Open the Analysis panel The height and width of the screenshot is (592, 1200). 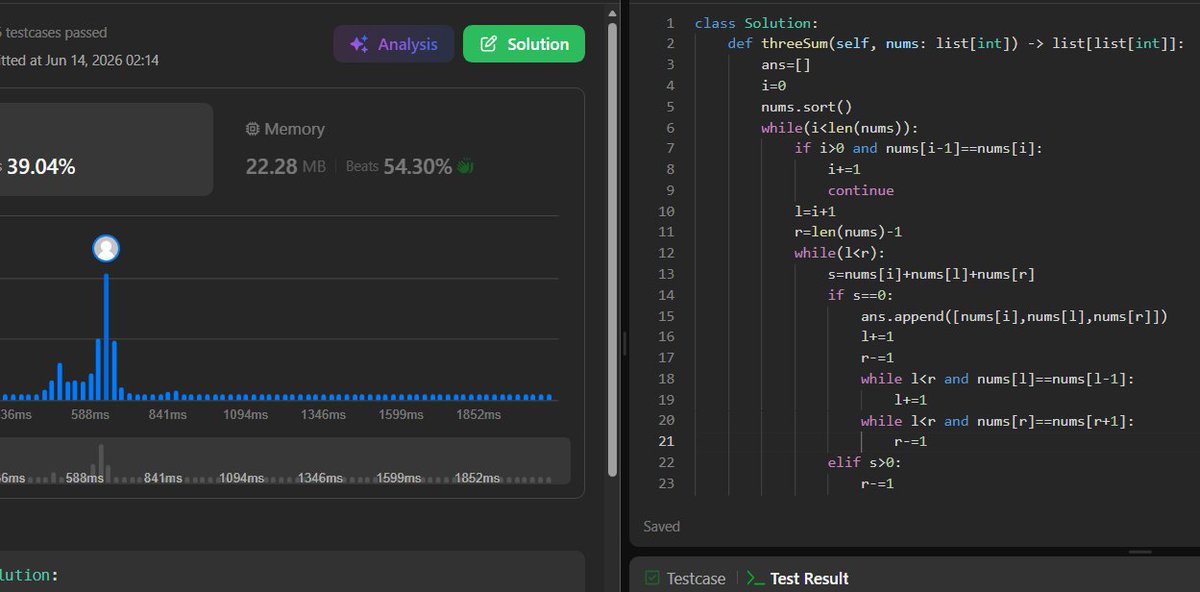pos(393,44)
